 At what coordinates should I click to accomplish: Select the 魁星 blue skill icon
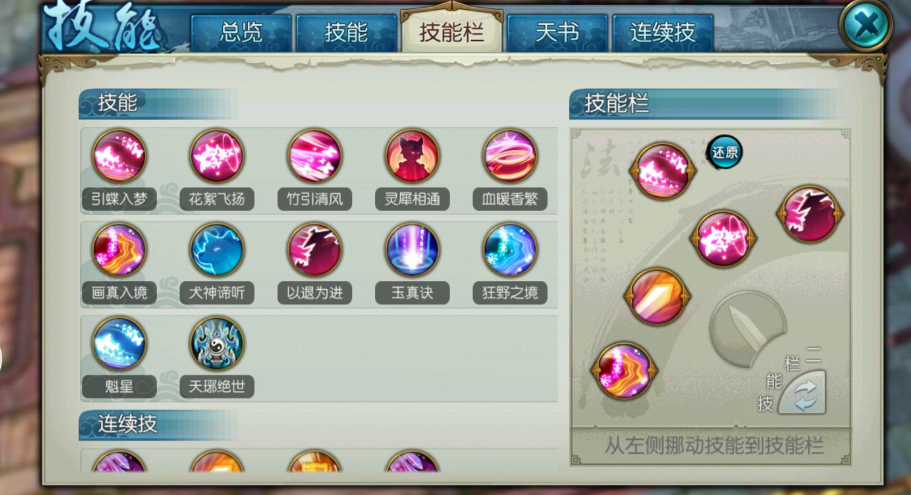pos(119,343)
